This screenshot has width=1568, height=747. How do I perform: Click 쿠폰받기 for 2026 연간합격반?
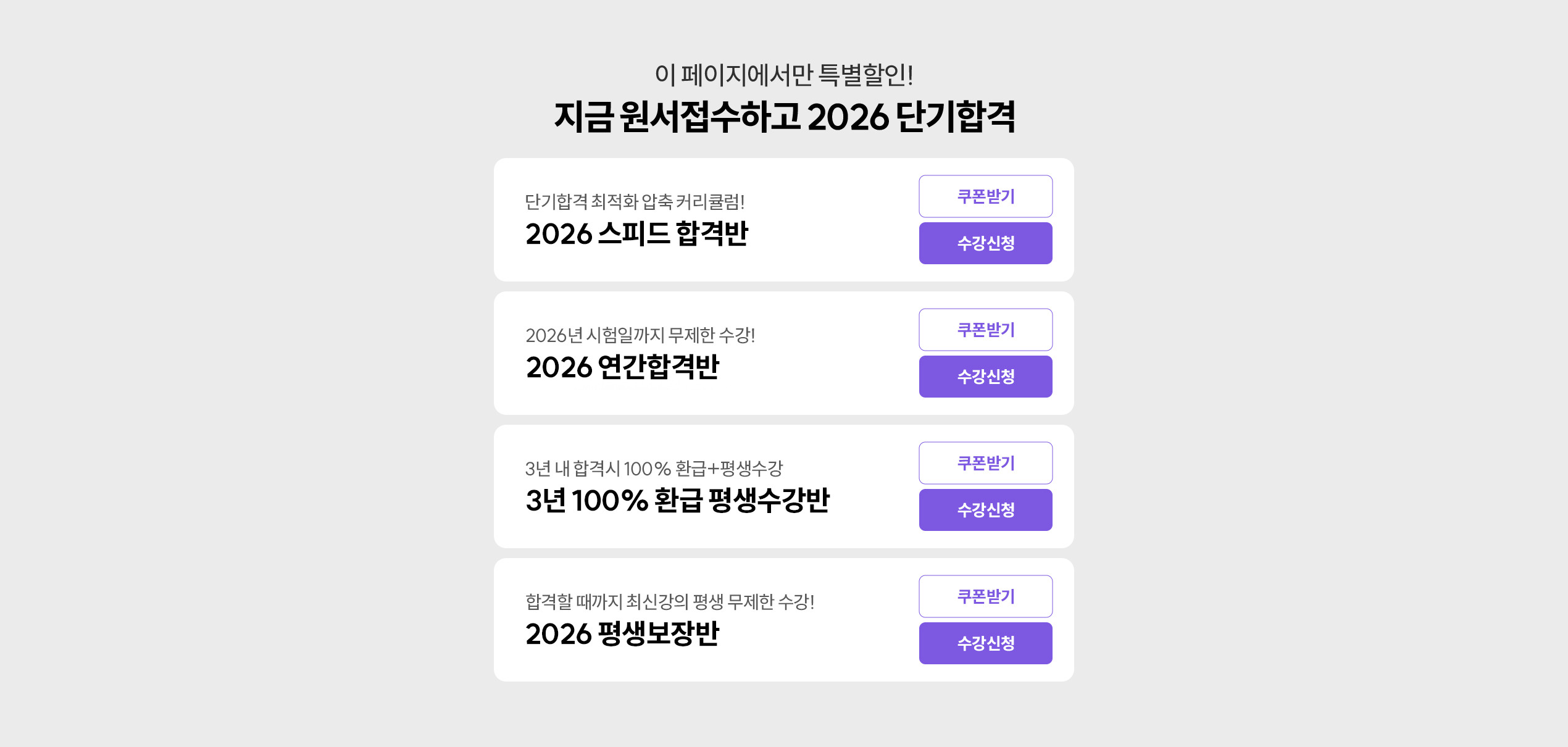985,330
